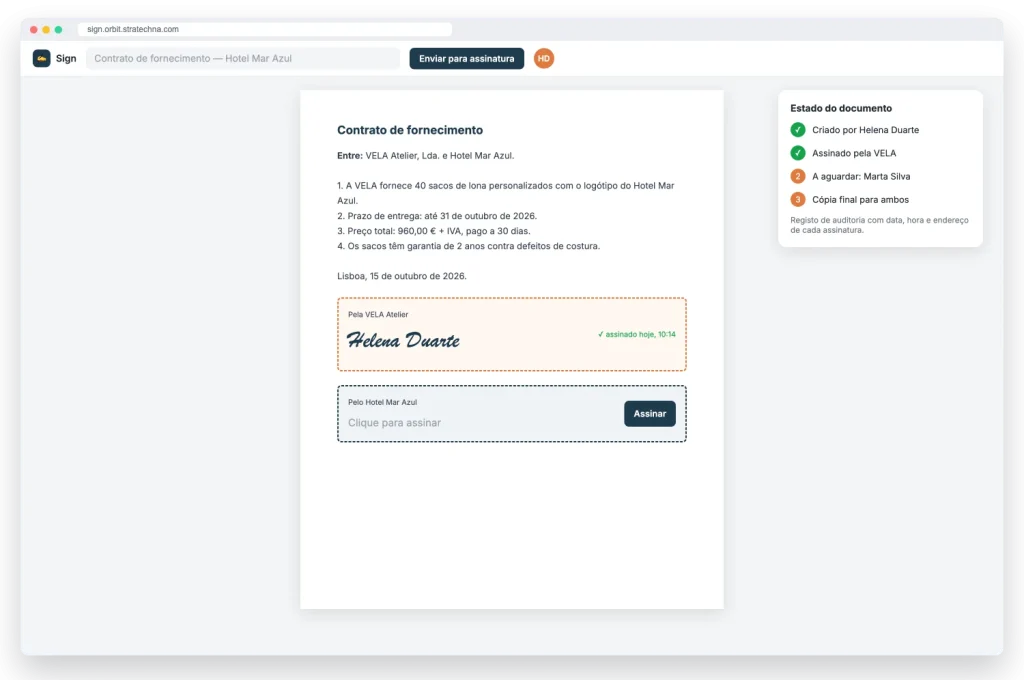Click the Hotel Mar Azul signature field placeholder
The width and height of the screenshot is (1024, 680).
[x=394, y=423]
